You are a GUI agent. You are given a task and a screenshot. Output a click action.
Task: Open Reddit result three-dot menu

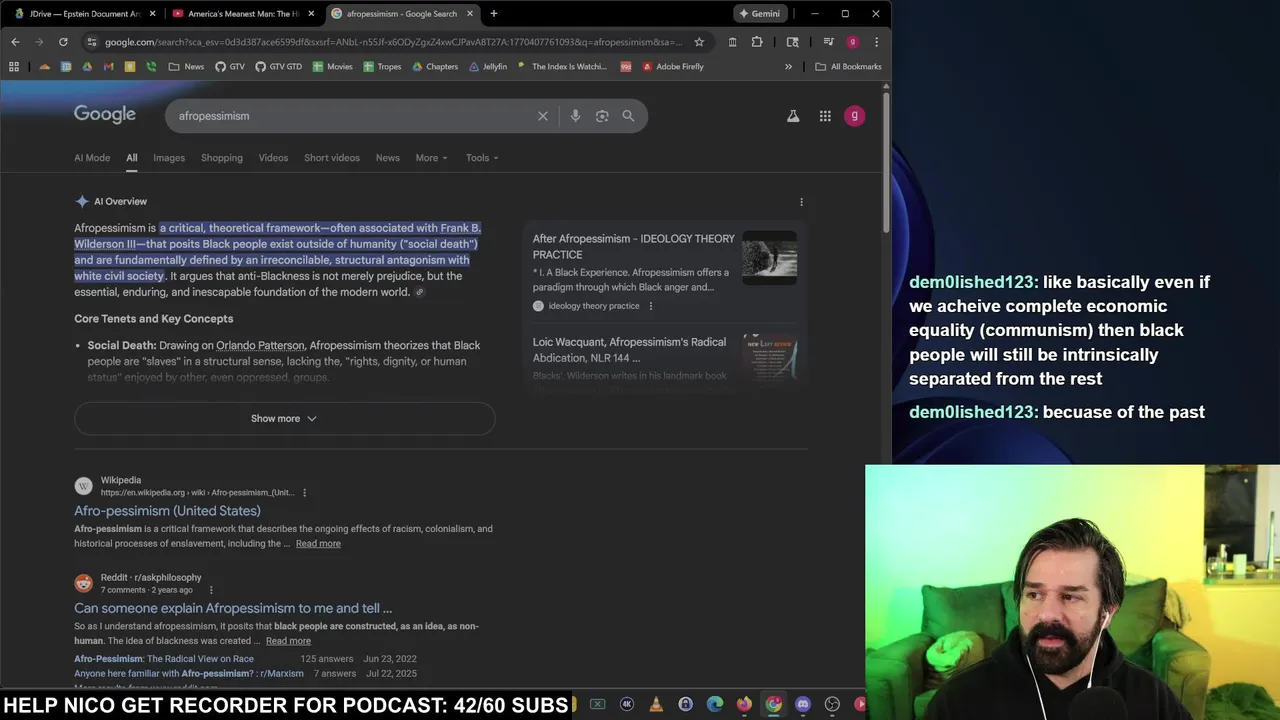[x=211, y=590]
